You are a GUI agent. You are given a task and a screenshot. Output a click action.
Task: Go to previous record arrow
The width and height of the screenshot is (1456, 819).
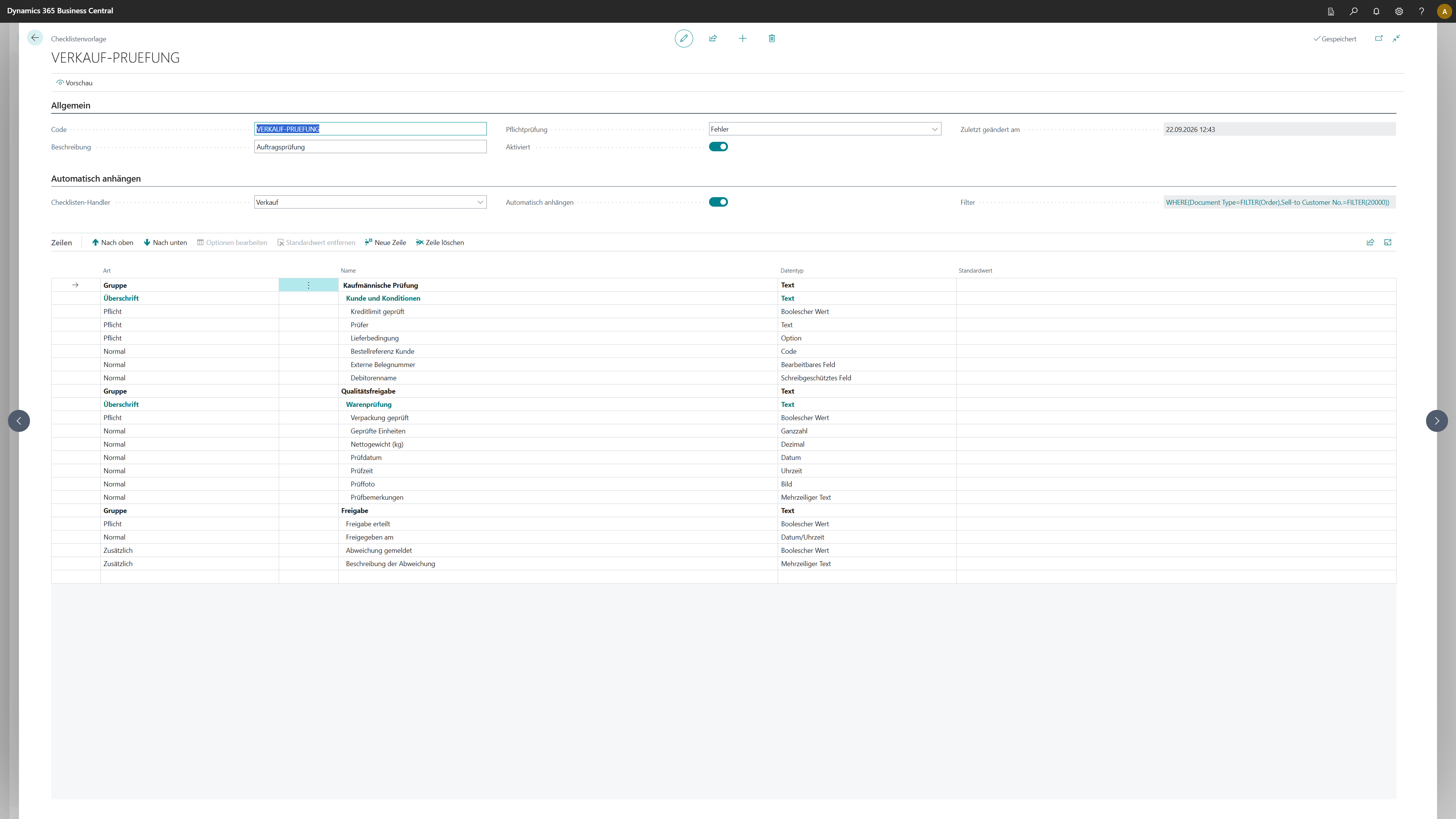19,421
